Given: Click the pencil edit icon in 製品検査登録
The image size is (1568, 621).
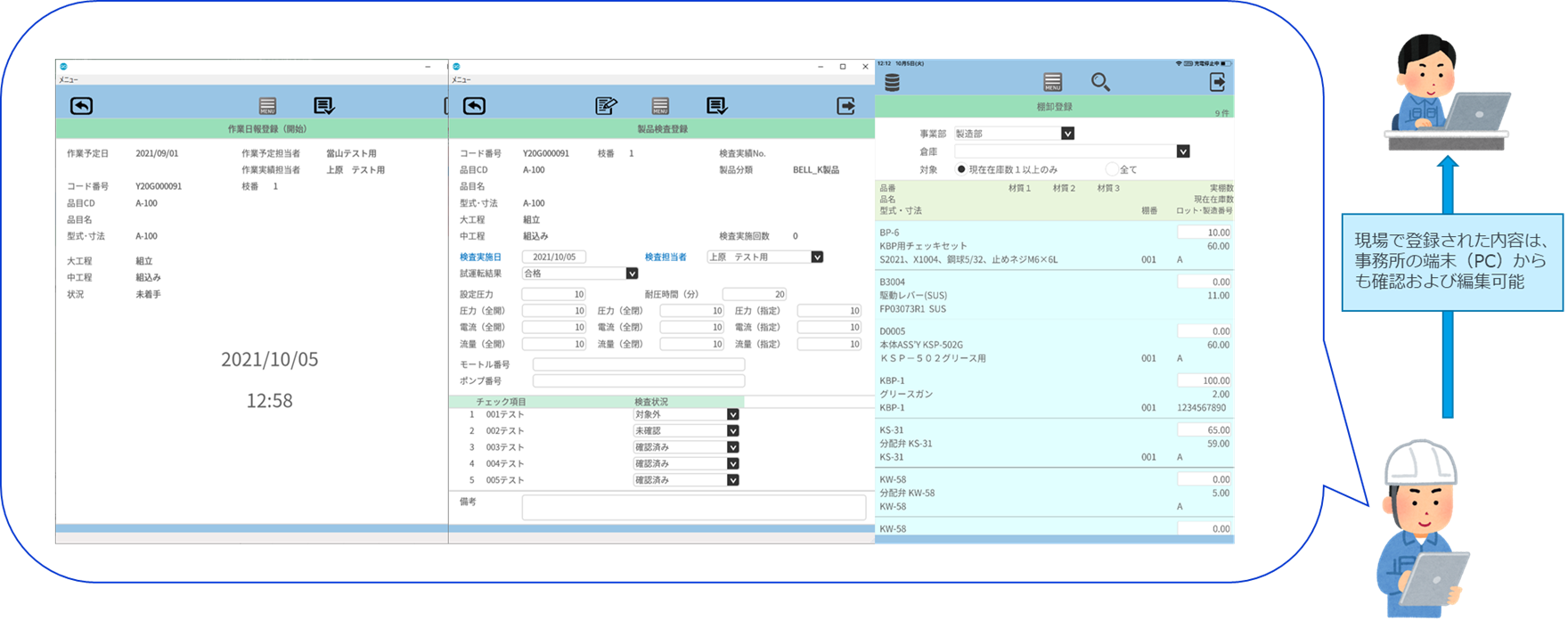Looking at the screenshot, I should (x=606, y=106).
